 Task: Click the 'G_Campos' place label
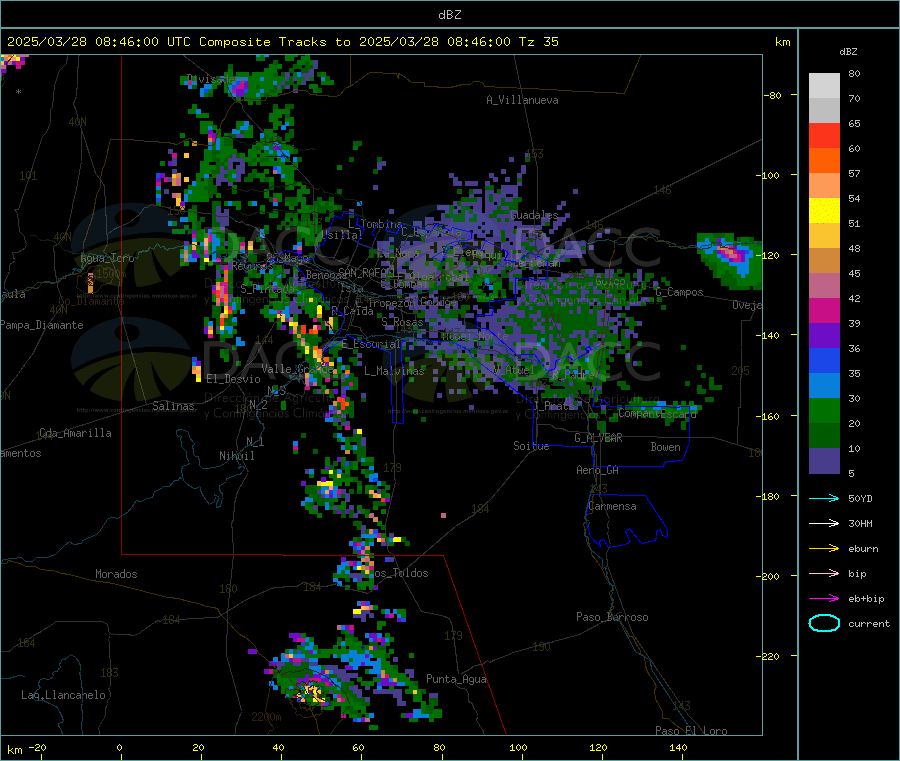(680, 292)
